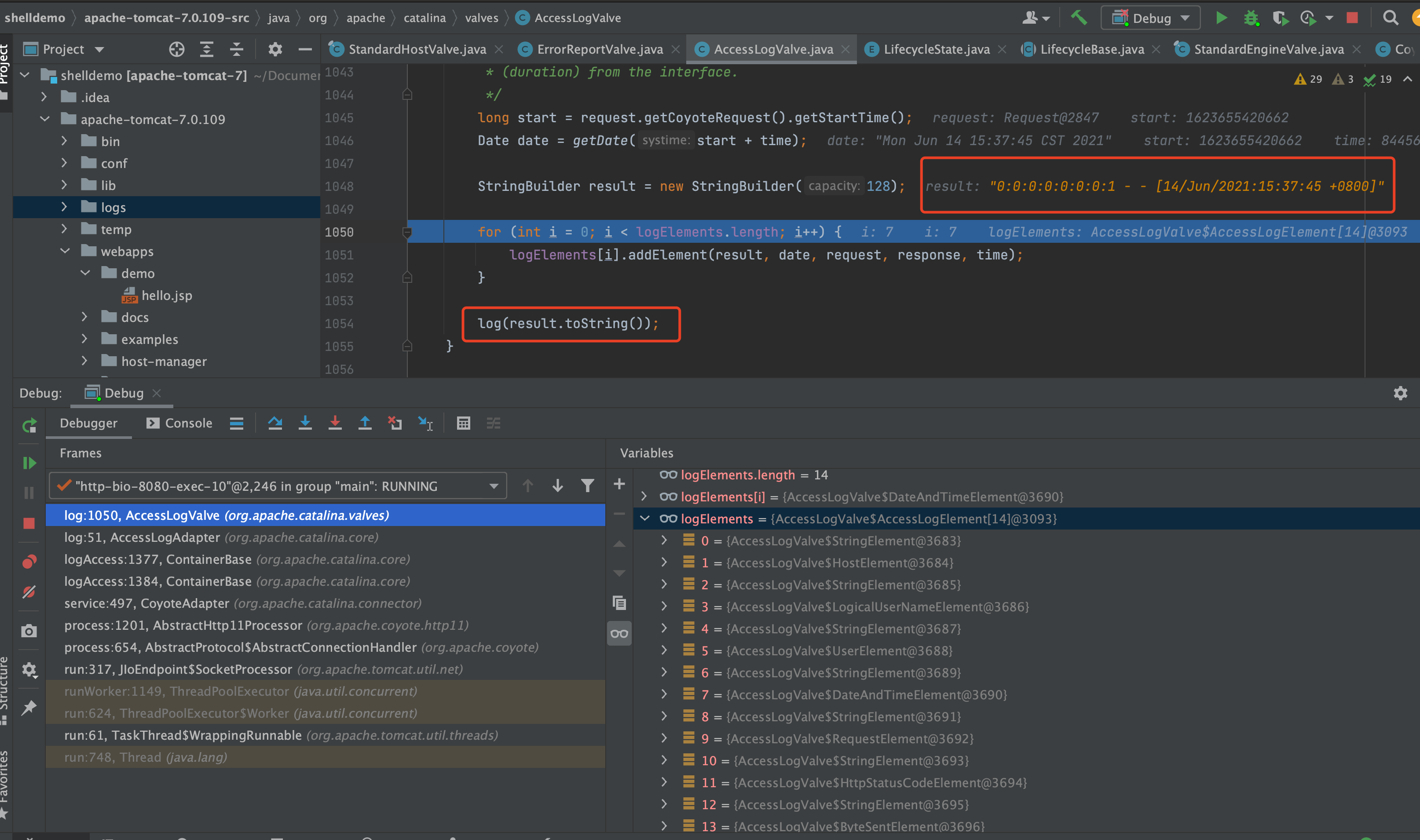Open thread selector http-bio-8080-exec-10 dropdown

click(x=278, y=486)
